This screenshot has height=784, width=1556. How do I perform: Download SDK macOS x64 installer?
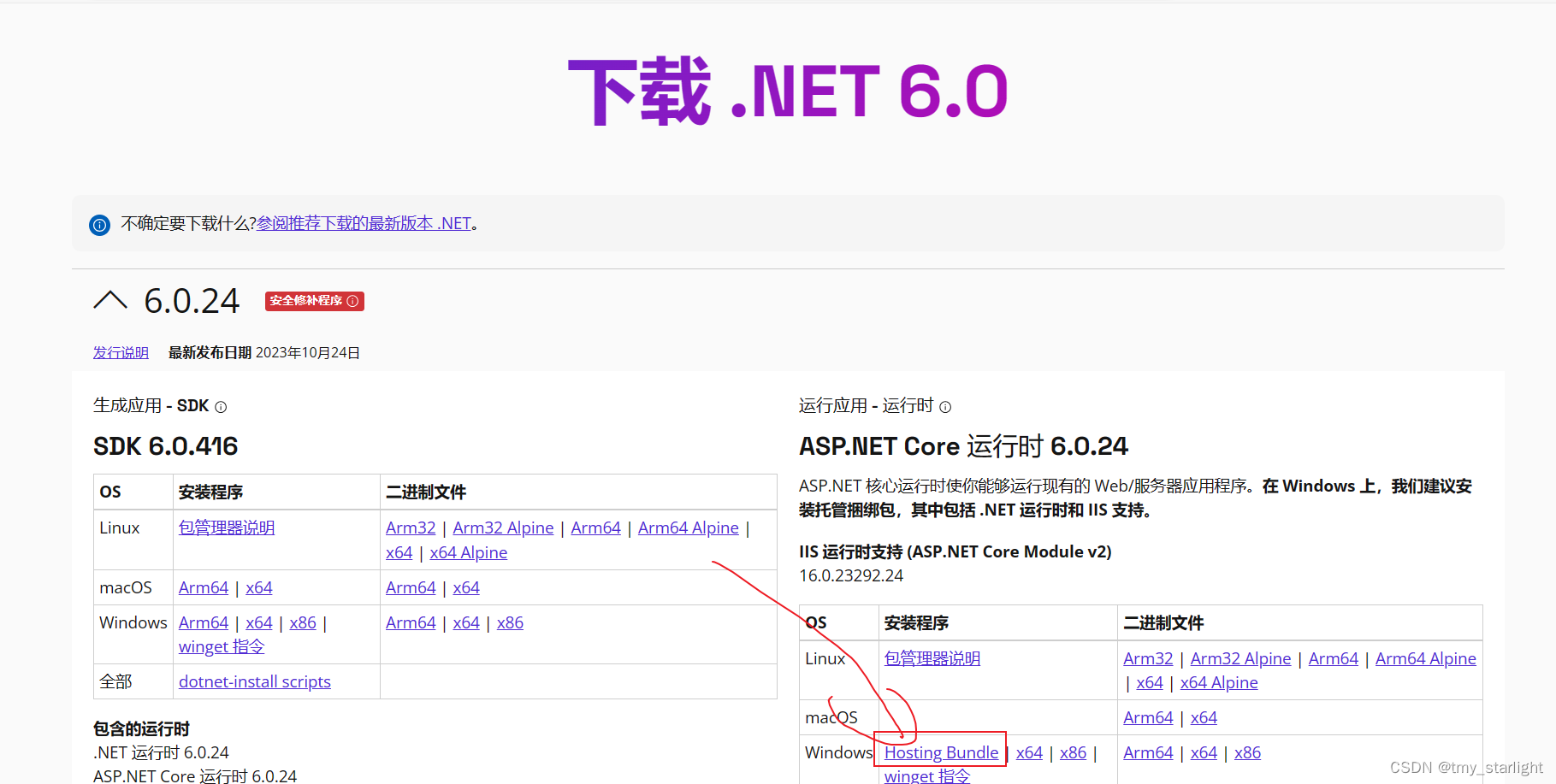(259, 587)
